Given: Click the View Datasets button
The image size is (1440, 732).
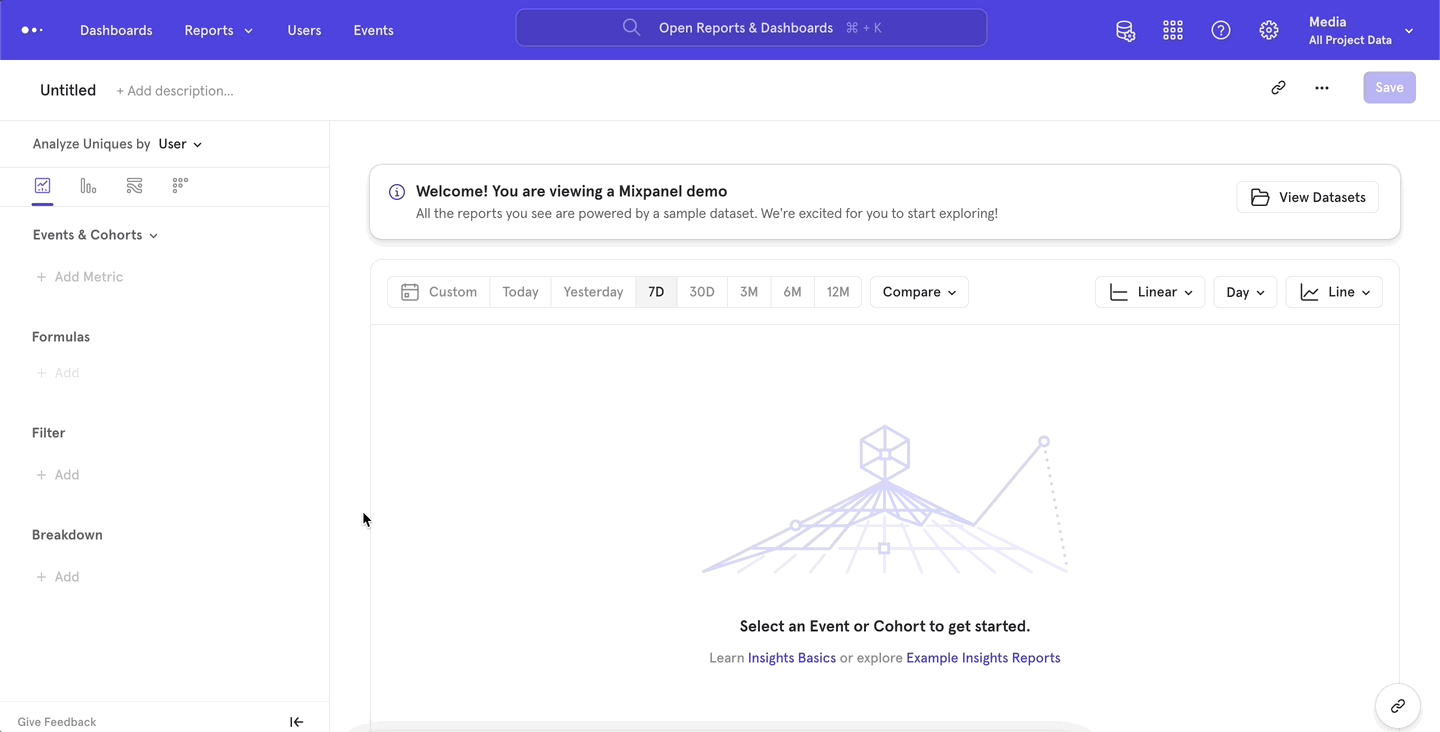Looking at the screenshot, I should click(x=1307, y=197).
